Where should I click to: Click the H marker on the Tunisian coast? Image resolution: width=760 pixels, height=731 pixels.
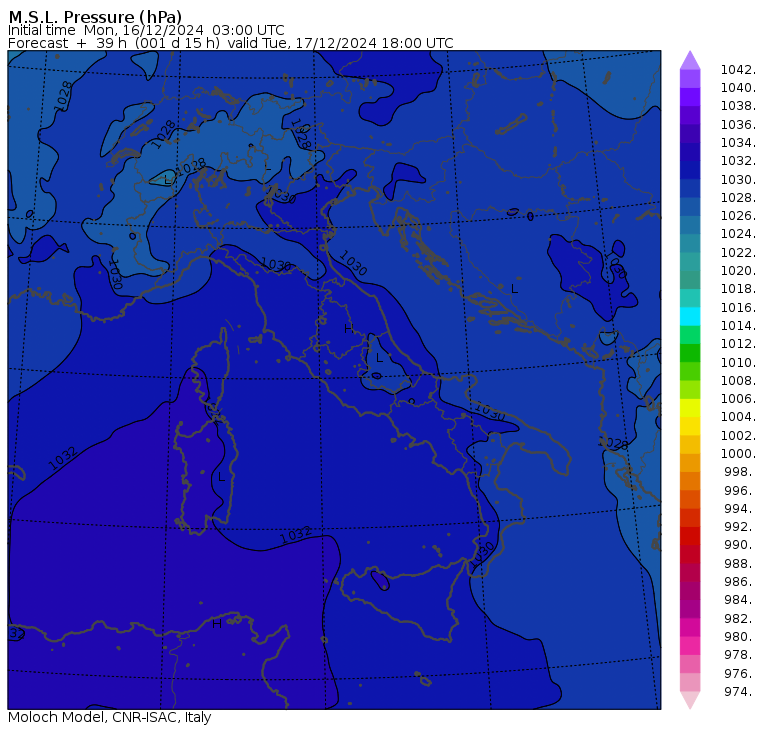[217, 624]
